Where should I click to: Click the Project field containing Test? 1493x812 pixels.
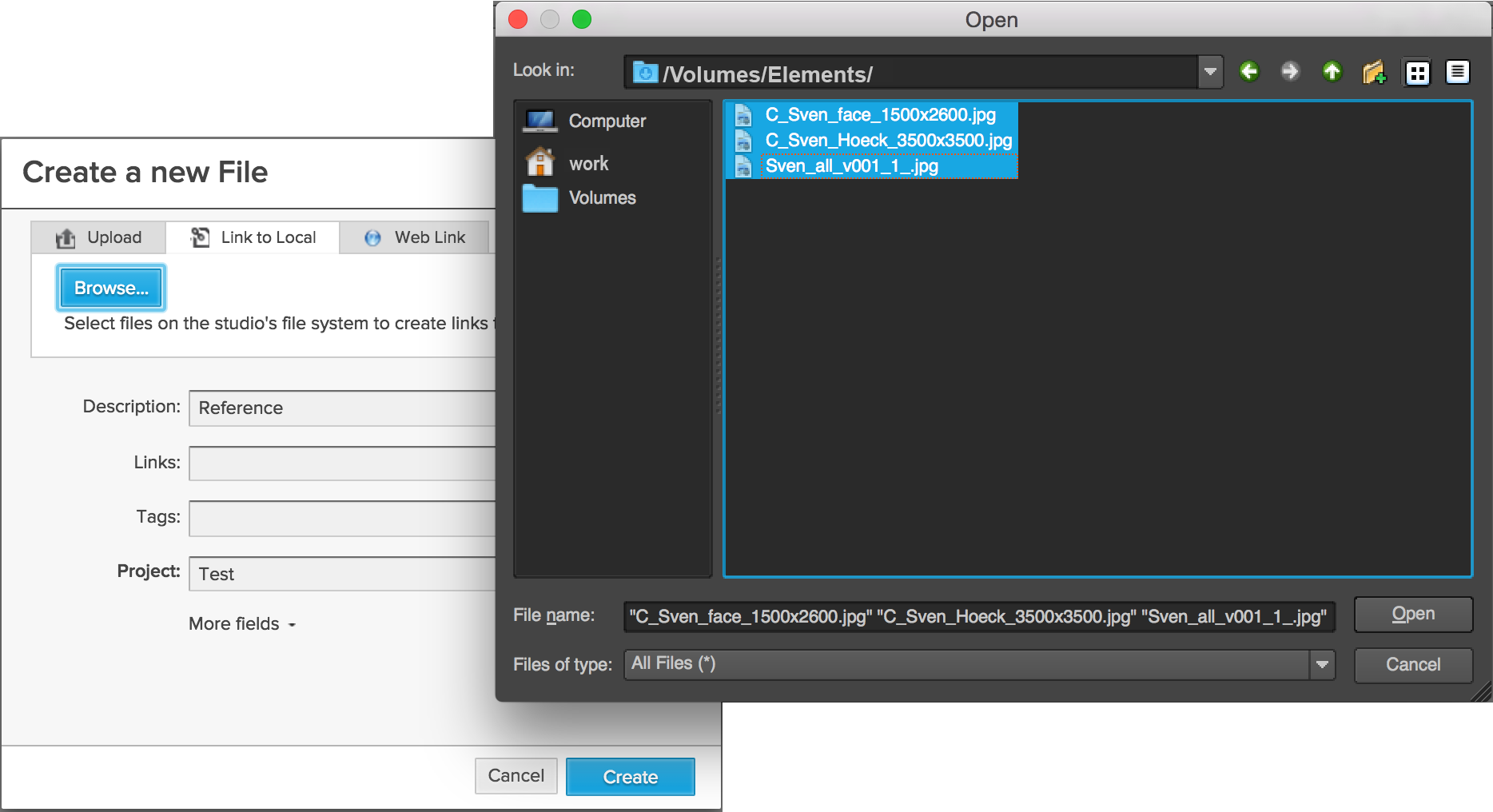342,574
